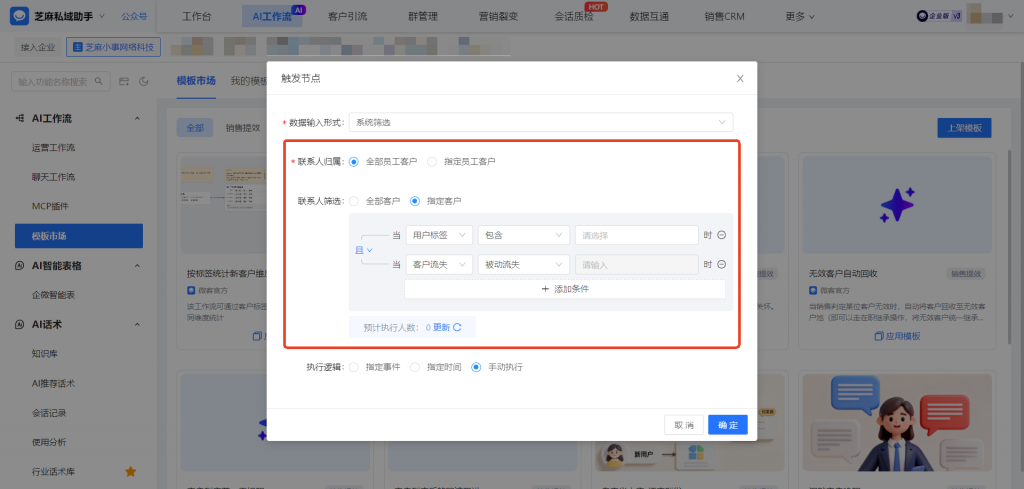
Task: Open the 客户引流 tab
Action: [347, 16]
